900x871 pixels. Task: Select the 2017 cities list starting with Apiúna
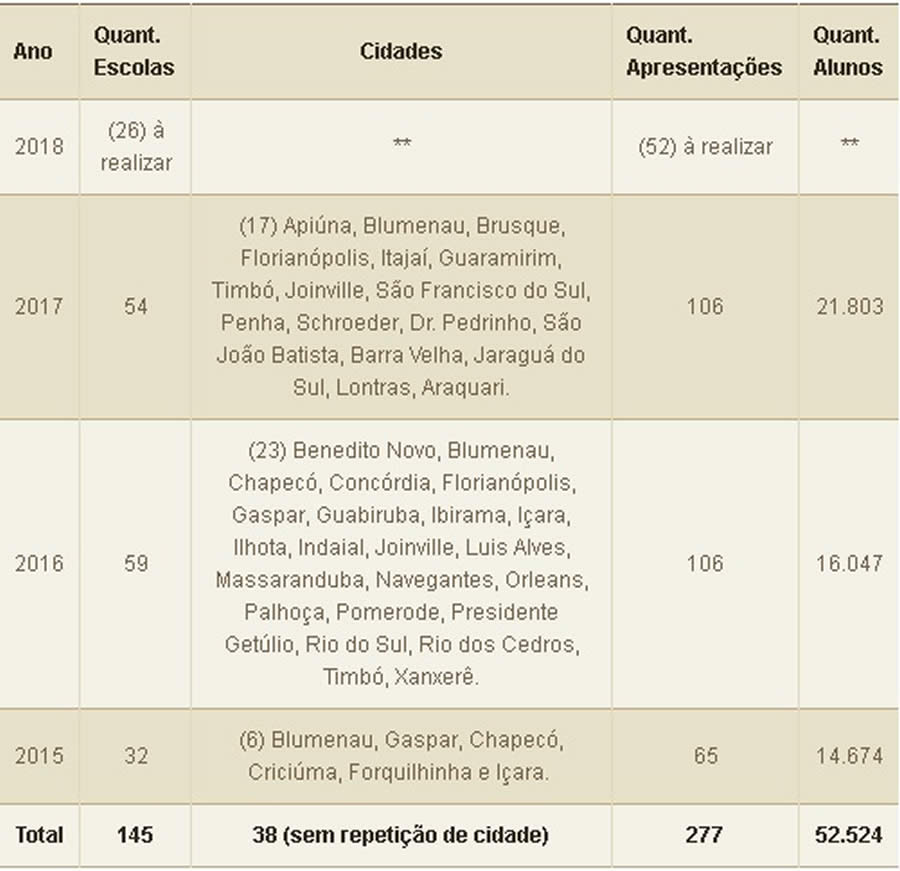pyautogui.click(x=401, y=306)
